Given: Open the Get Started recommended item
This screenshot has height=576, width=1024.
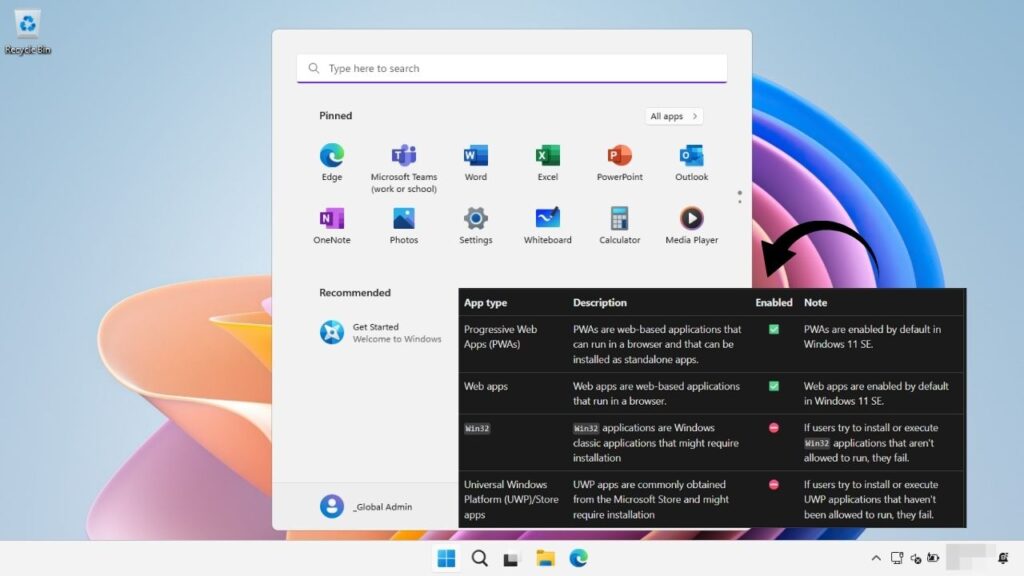Looking at the screenshot, I should tap(381, 332).
